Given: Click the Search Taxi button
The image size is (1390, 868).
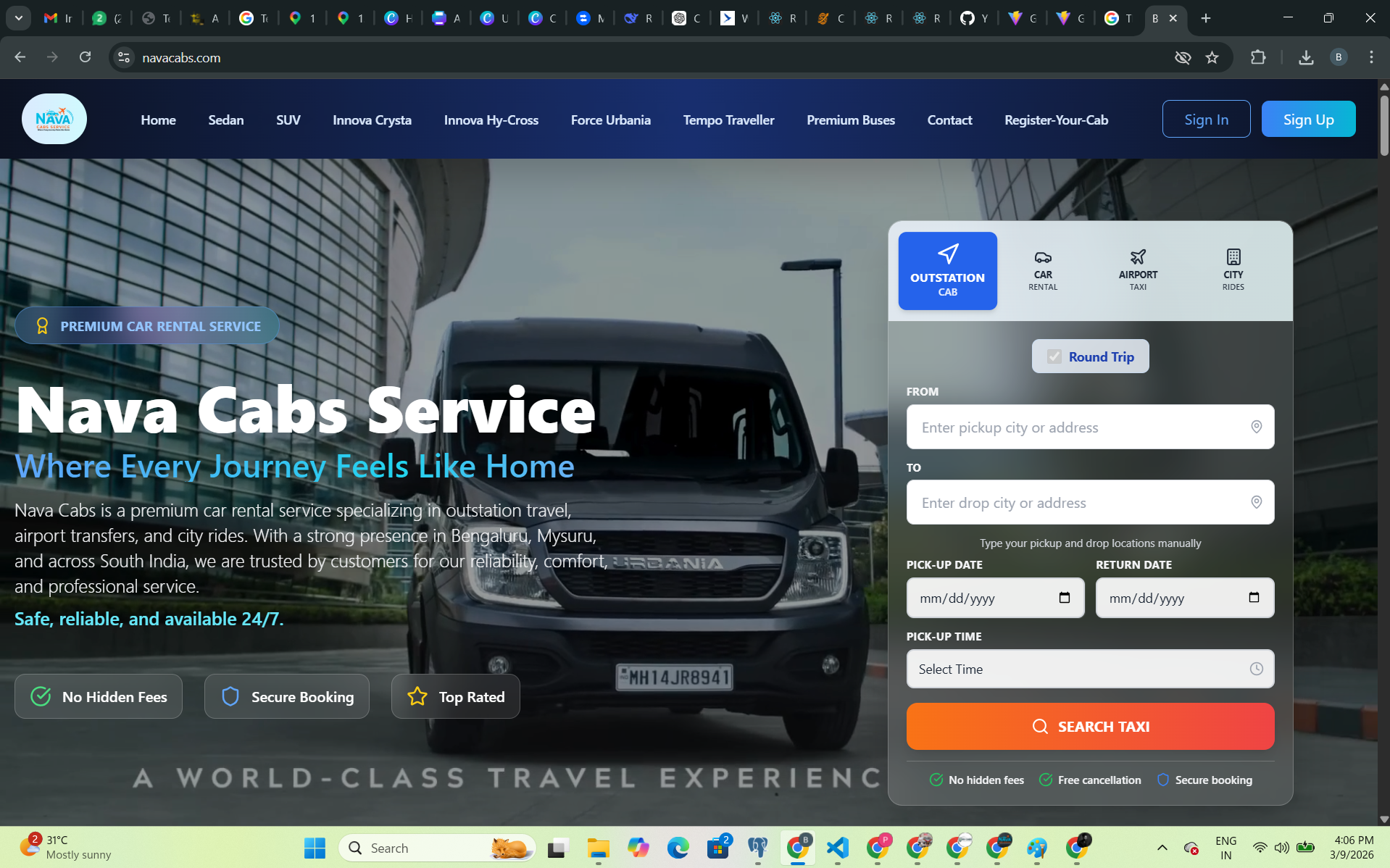Looking at the screenshot, I should (1090, 726).
